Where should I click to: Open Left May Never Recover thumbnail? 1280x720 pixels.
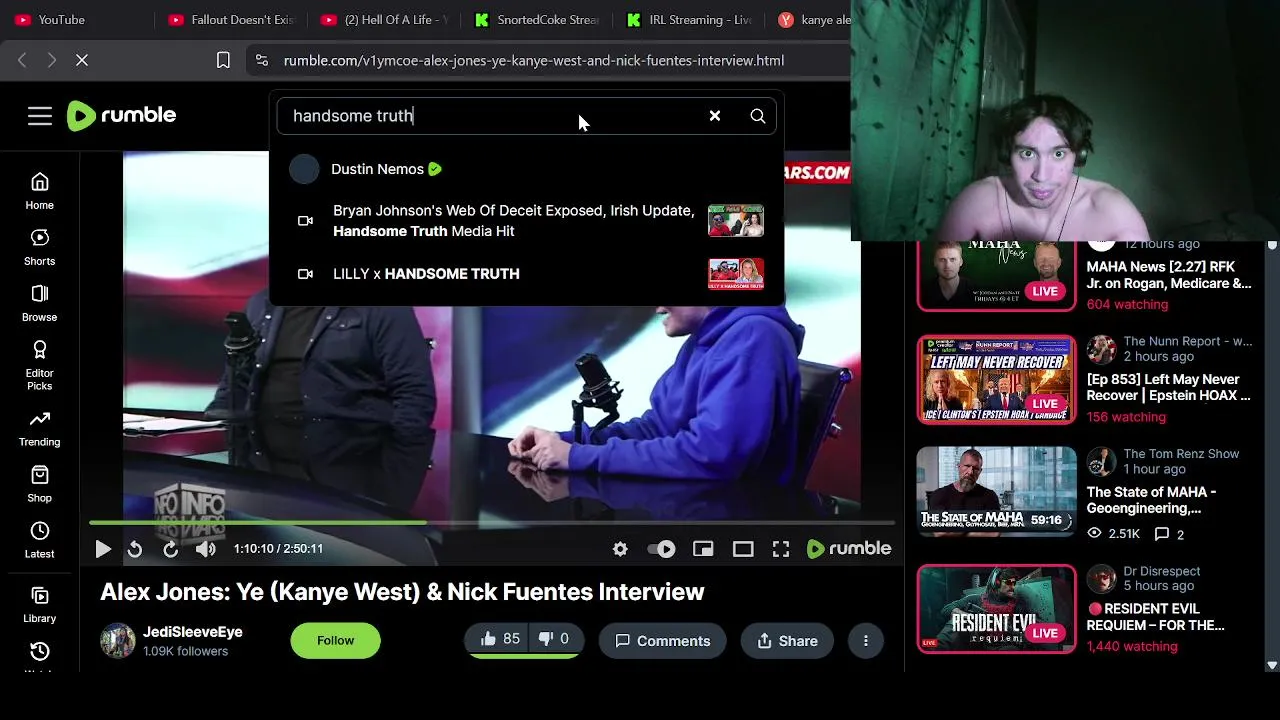coord(996,380)
